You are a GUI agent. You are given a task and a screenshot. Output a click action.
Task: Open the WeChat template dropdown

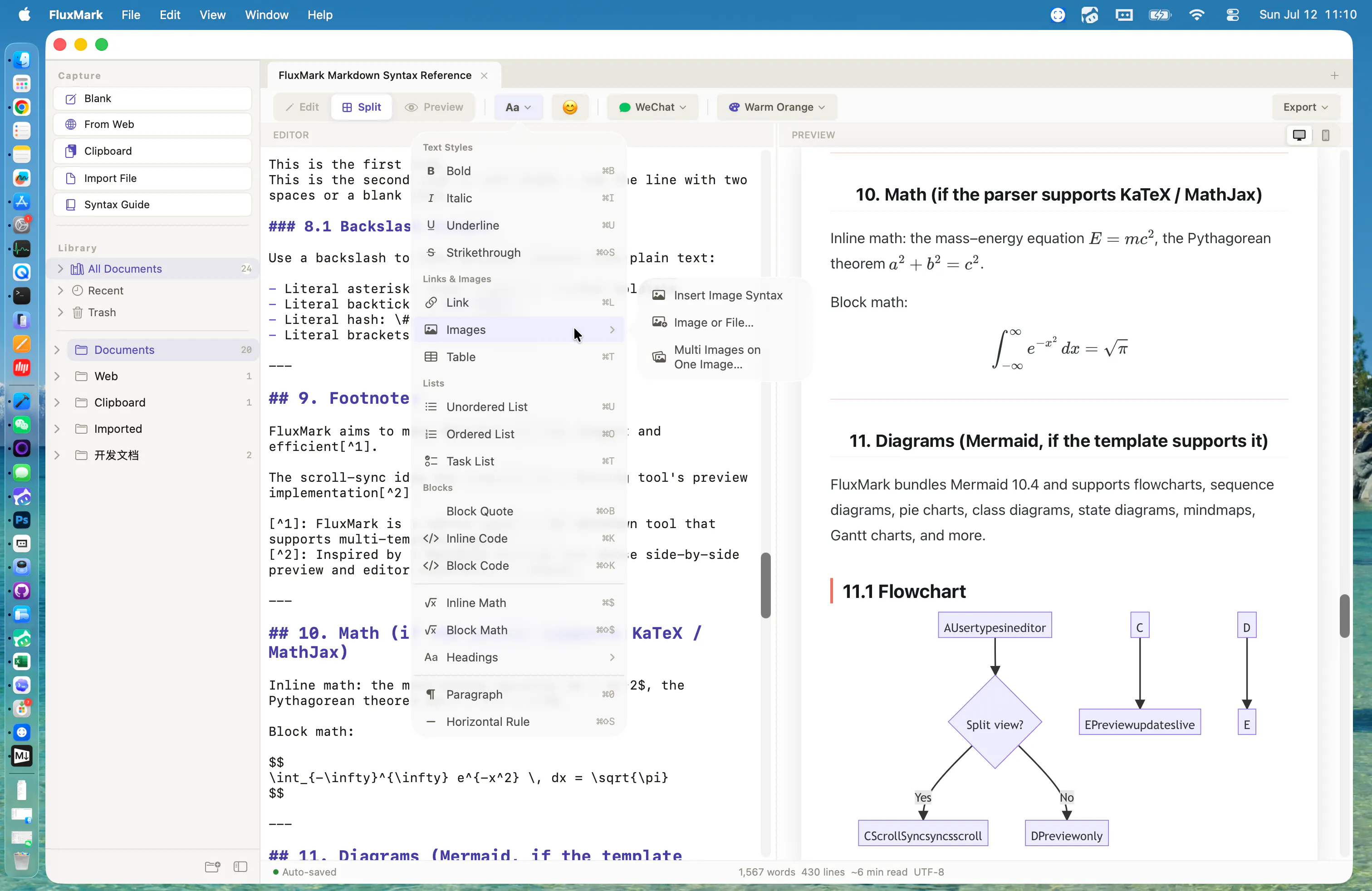coord(652,107)
